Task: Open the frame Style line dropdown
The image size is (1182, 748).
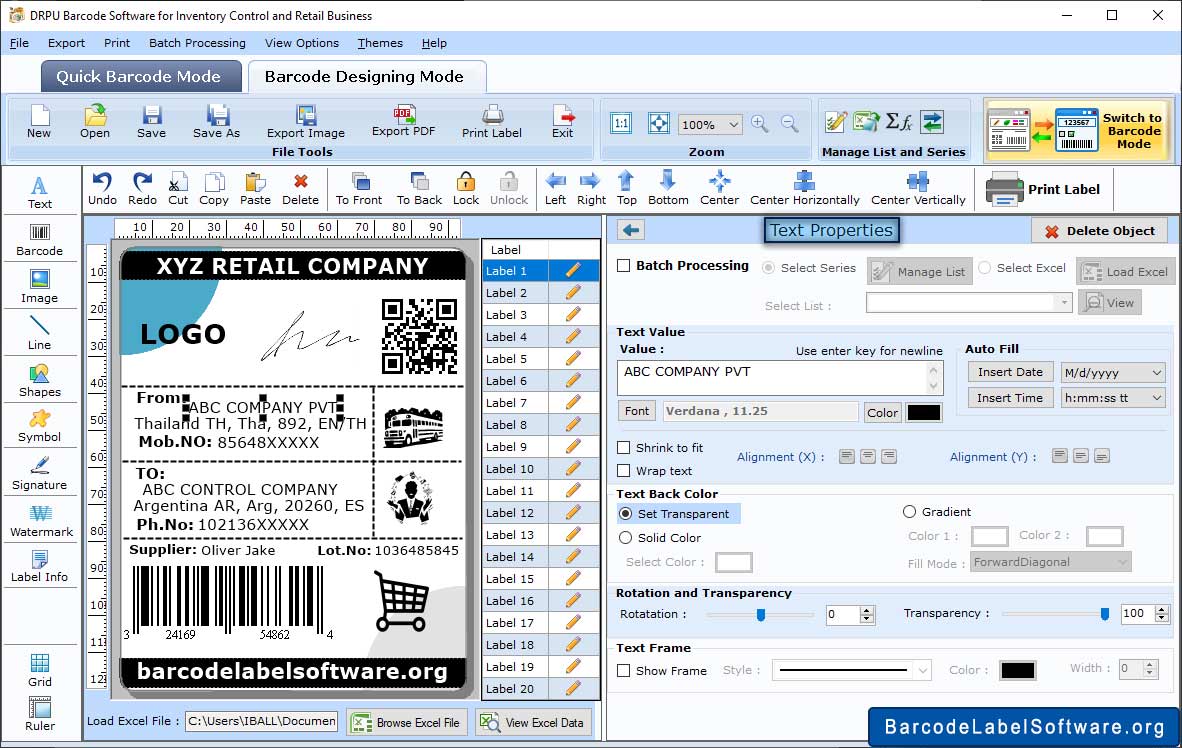Action: coord(923,670)
